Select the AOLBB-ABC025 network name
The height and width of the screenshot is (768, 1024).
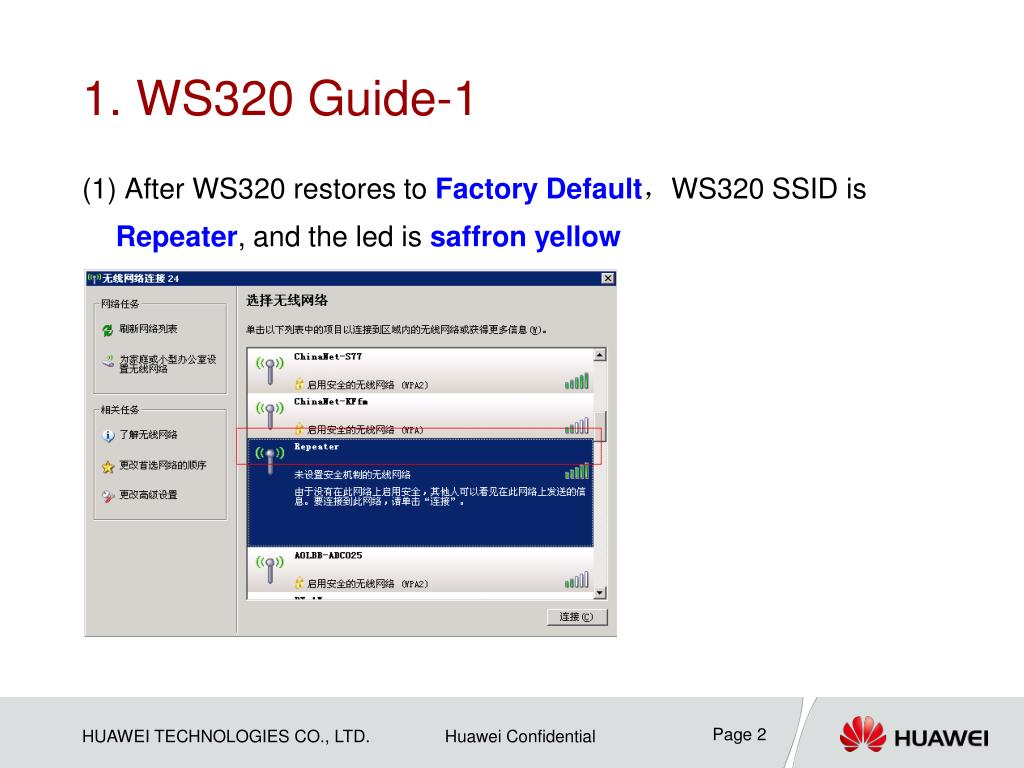click(328, 556)
